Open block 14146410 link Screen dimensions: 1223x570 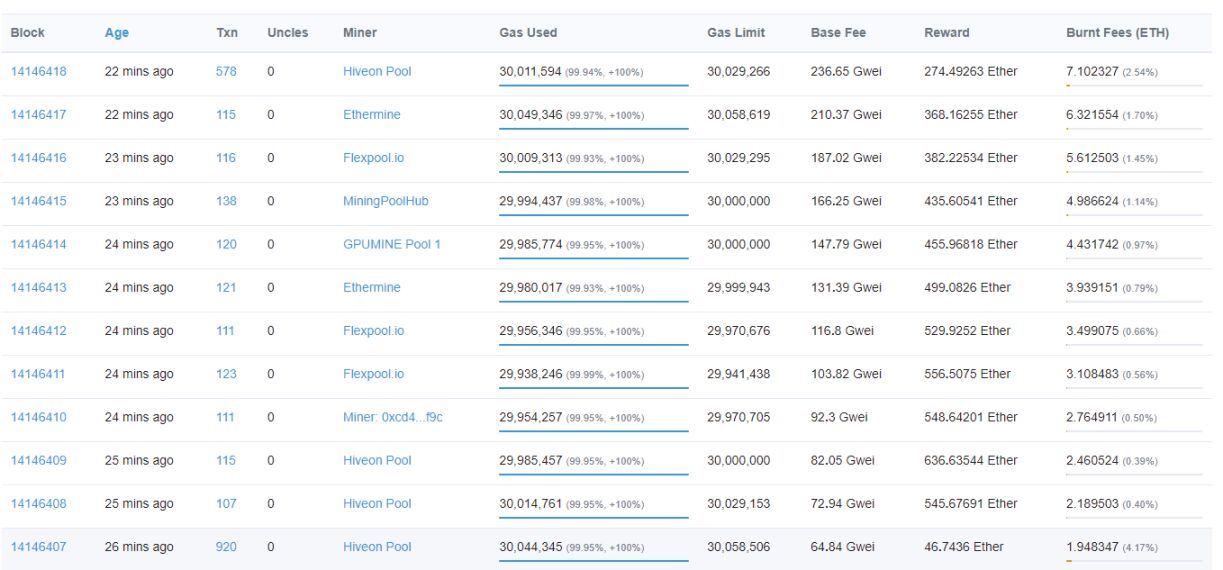click(38, 417)
